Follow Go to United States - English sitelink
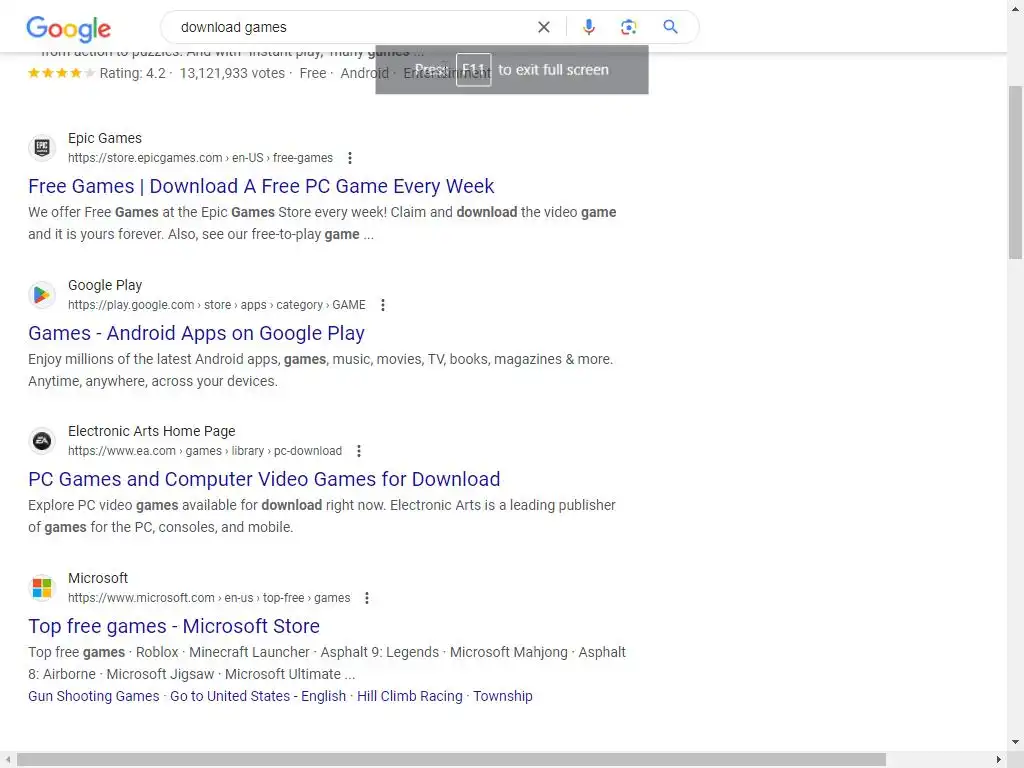 258,696
